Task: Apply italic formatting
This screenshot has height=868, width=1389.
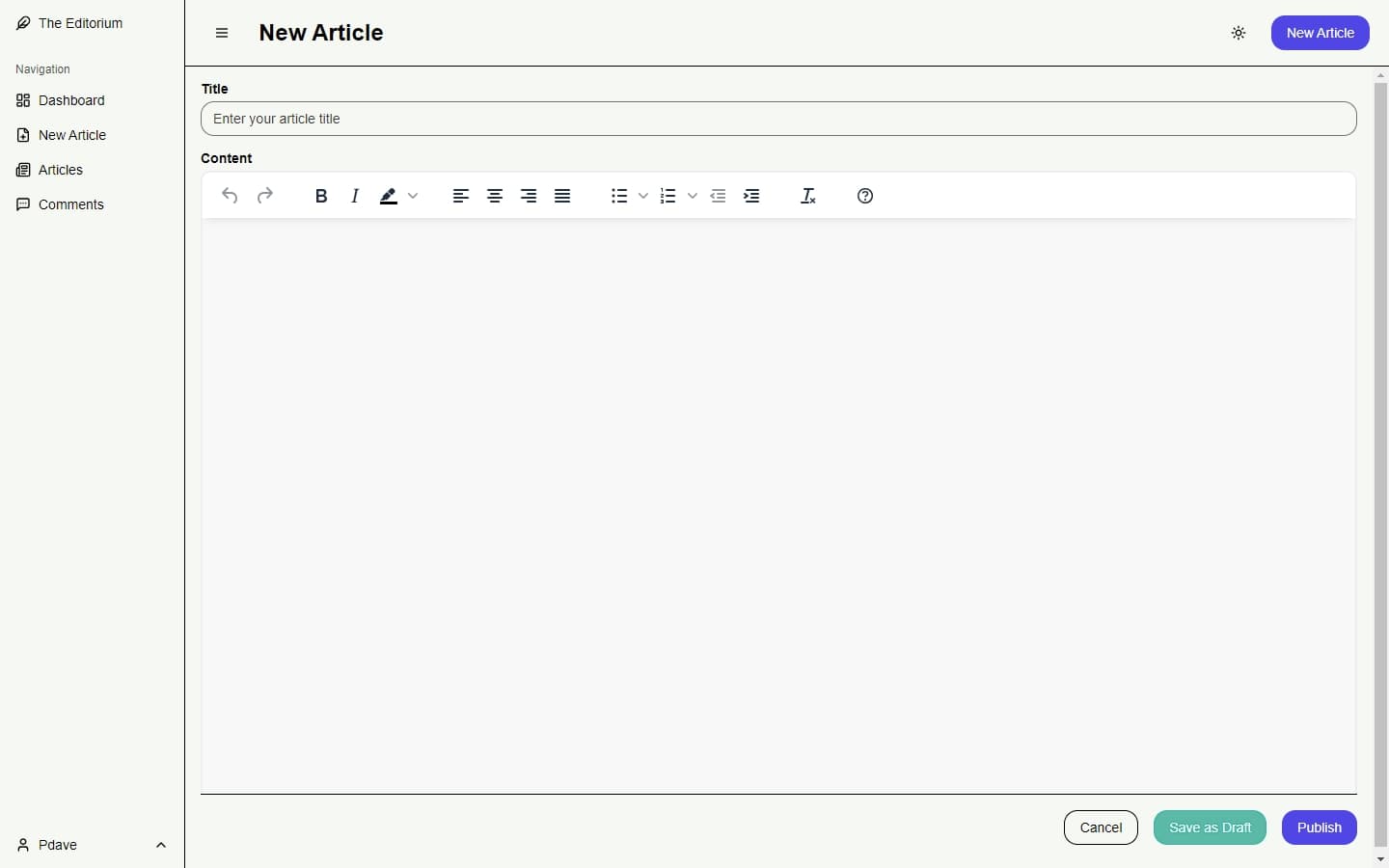Action: point(355,196)
